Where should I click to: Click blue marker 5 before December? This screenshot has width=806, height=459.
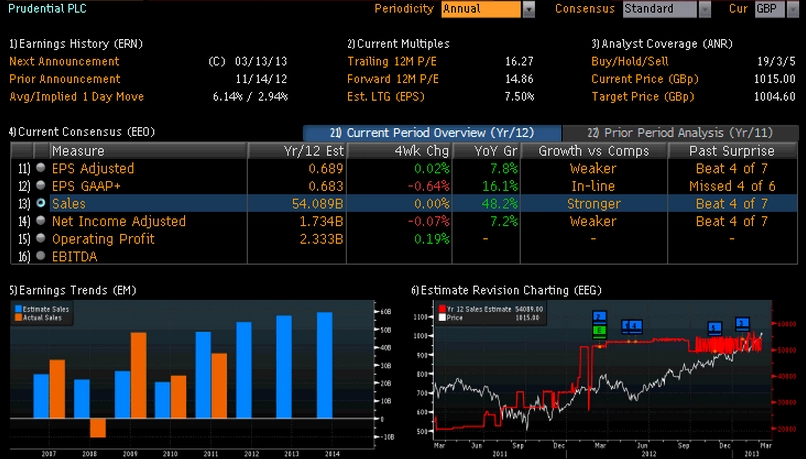(x=715, y=328)
